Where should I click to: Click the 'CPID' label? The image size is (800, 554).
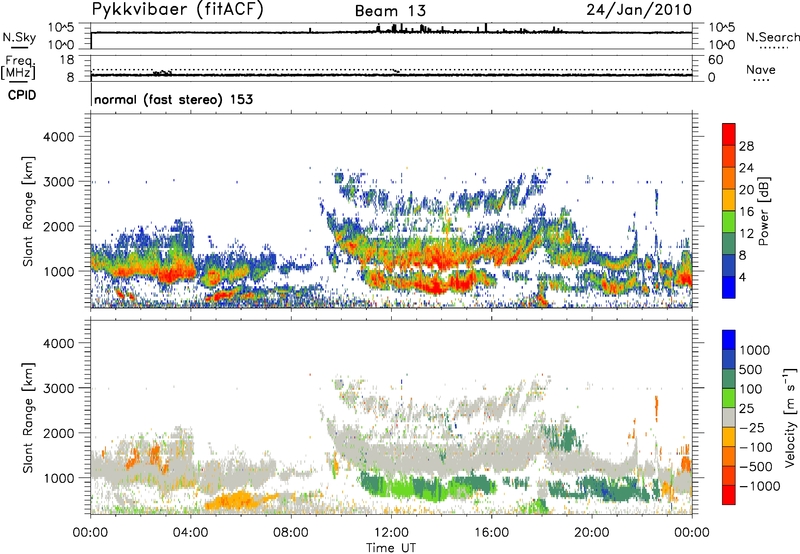point(22,95)
